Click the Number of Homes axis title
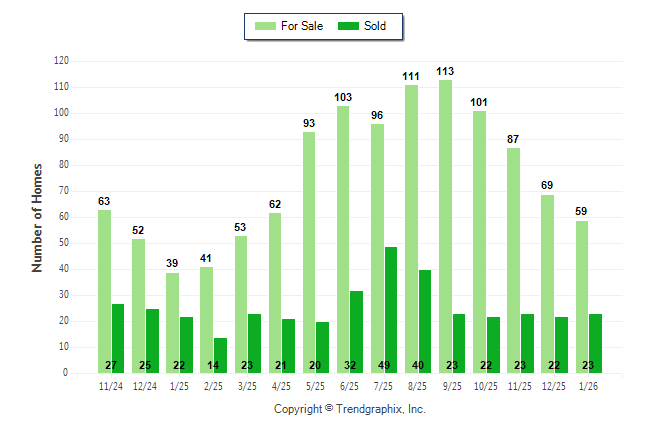This screenshot has width=646, height=434. point(37,217)
